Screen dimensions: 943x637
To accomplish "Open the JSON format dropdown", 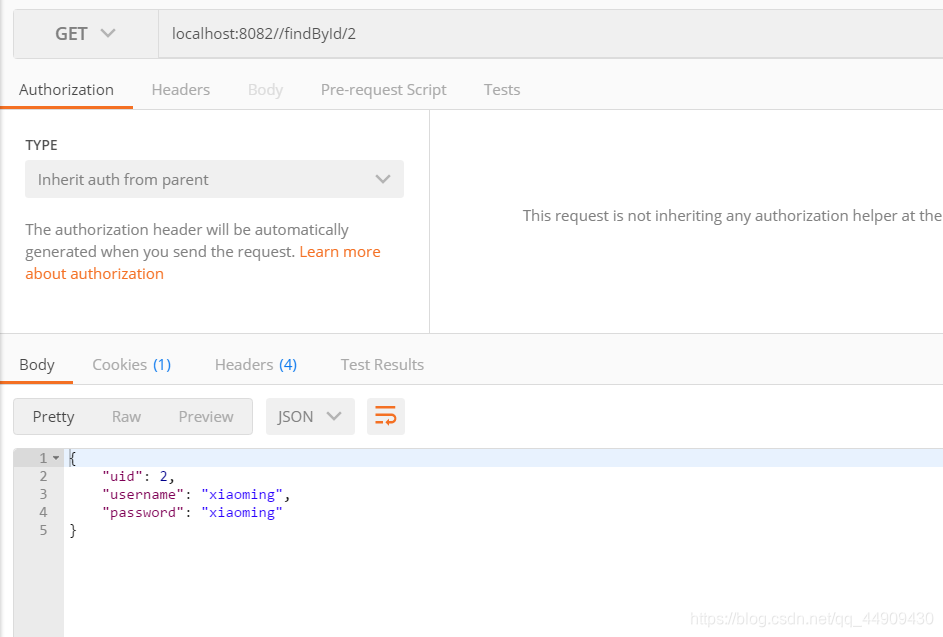I will [310, 416].
